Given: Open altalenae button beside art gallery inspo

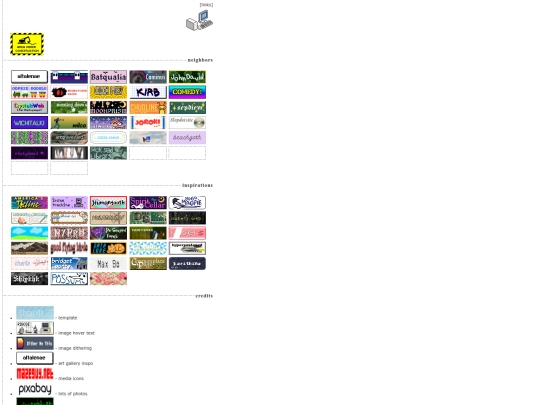Looking at the screenshot, I should click(35, 358).
